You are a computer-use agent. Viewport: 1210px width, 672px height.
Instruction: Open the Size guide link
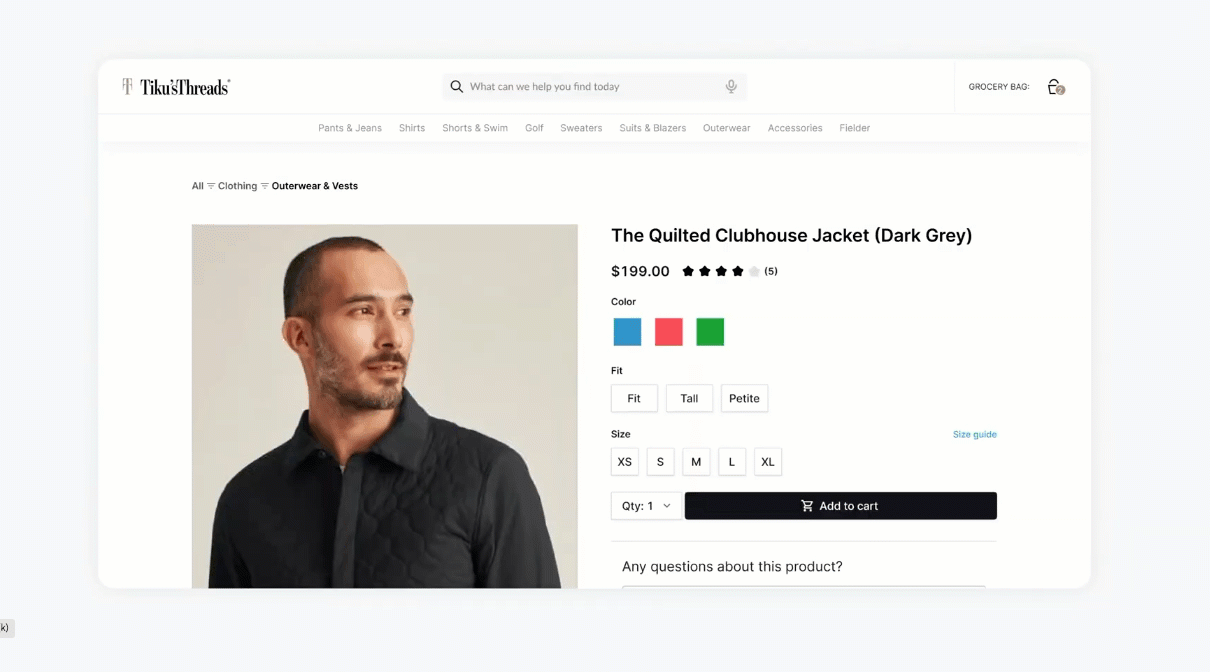point(974,434)
